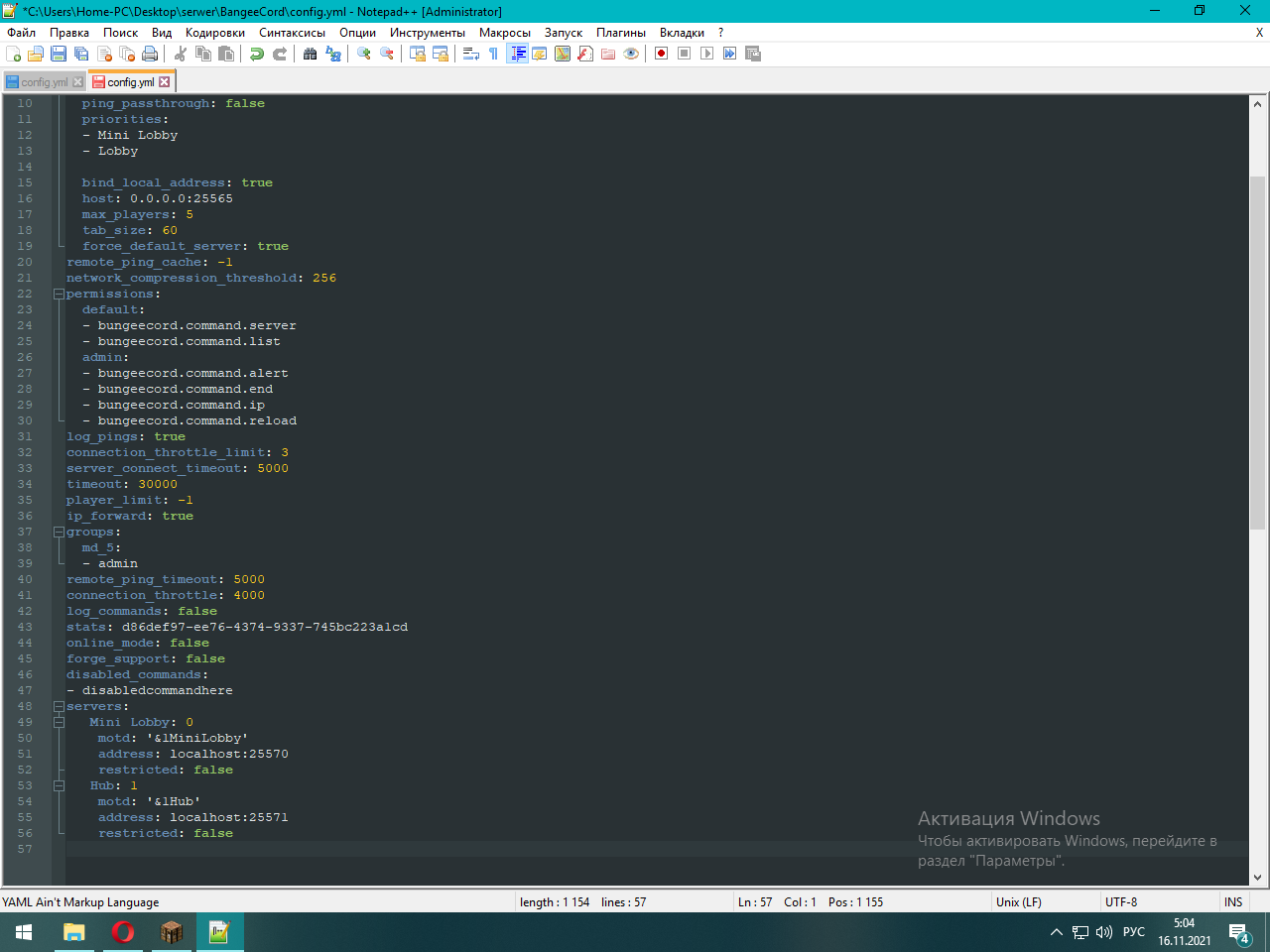This screenshot has width=1270, height=952.
Task: Open the Правка menu
Action: 69,33
